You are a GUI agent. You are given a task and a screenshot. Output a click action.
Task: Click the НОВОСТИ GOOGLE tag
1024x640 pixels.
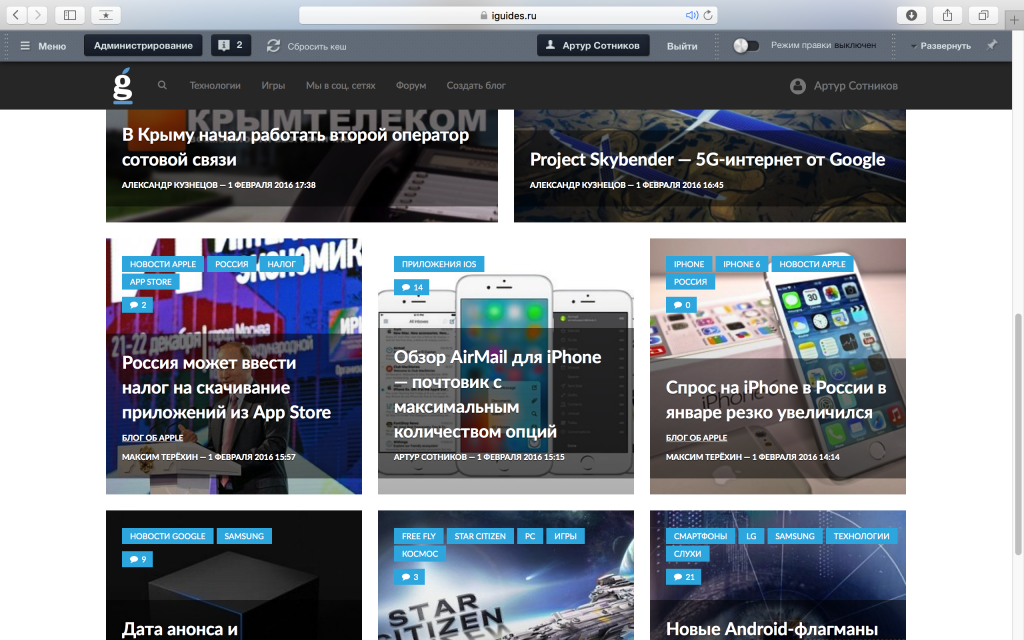coord(167,536)
